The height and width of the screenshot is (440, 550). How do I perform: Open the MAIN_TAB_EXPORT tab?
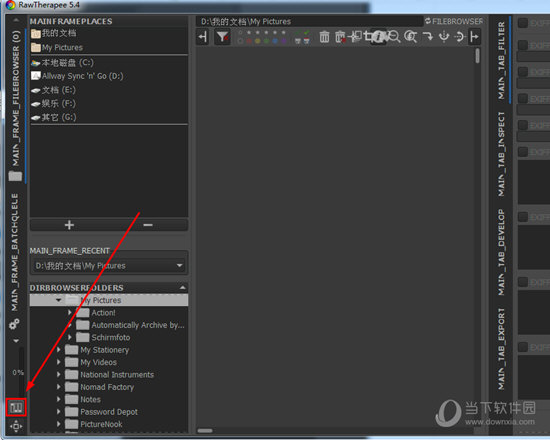tap(501, 349)
